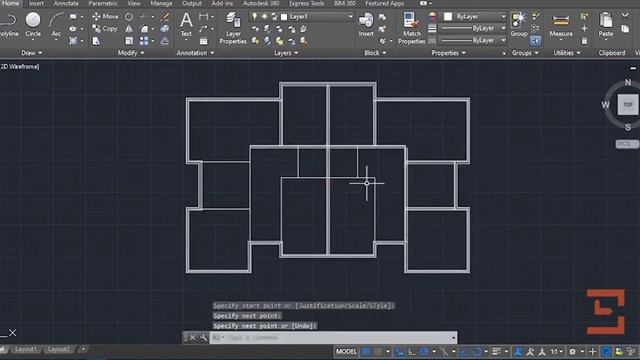The image size is (640, 360).
Task: Select the Erase tool
Action: coord(165,17)
